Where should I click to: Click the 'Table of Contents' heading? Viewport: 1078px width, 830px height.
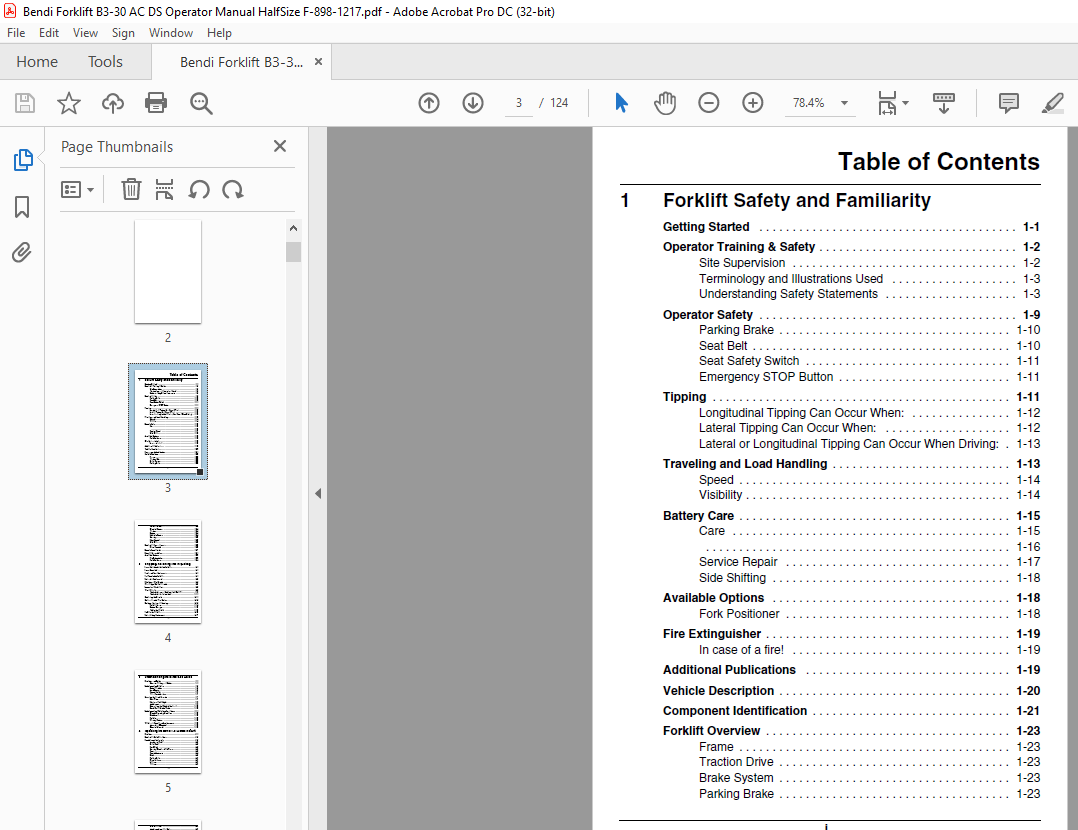coord(938,162)
